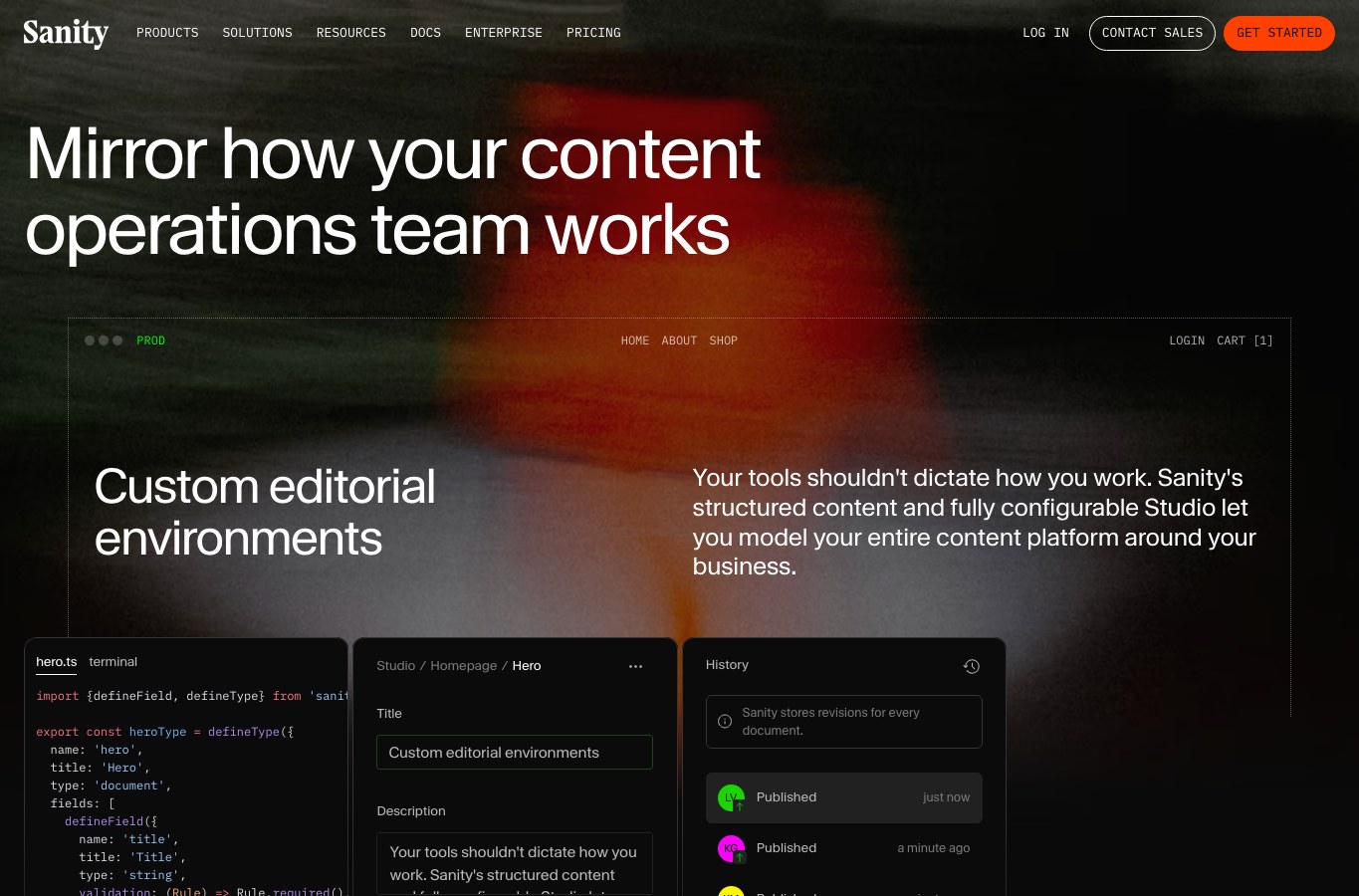
Task: Click the 'Custom editorial environments' preview heading
Action: tap(265, 513)
